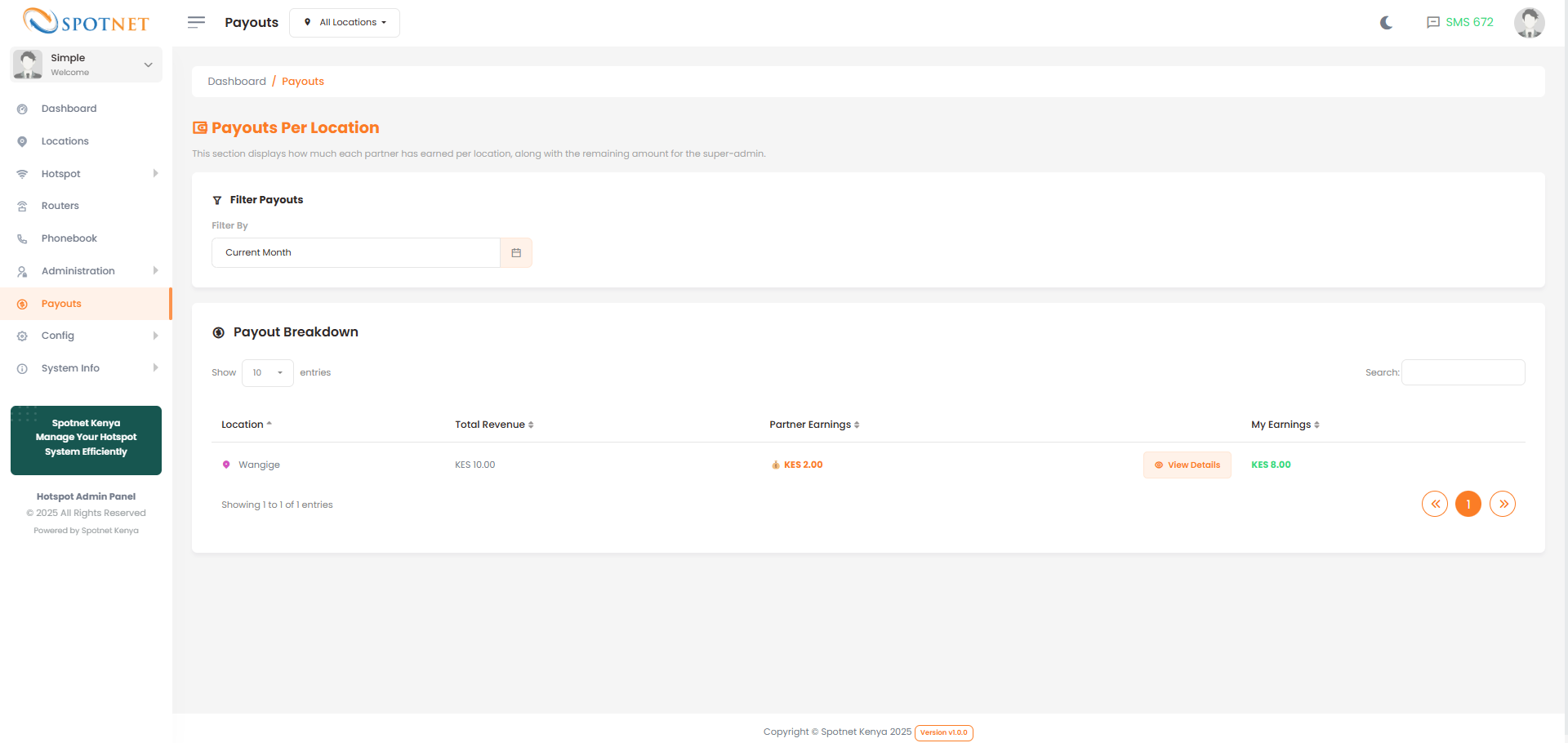
Task: Toggle dark mode with the moon icon
Action: coord(1386,23)
